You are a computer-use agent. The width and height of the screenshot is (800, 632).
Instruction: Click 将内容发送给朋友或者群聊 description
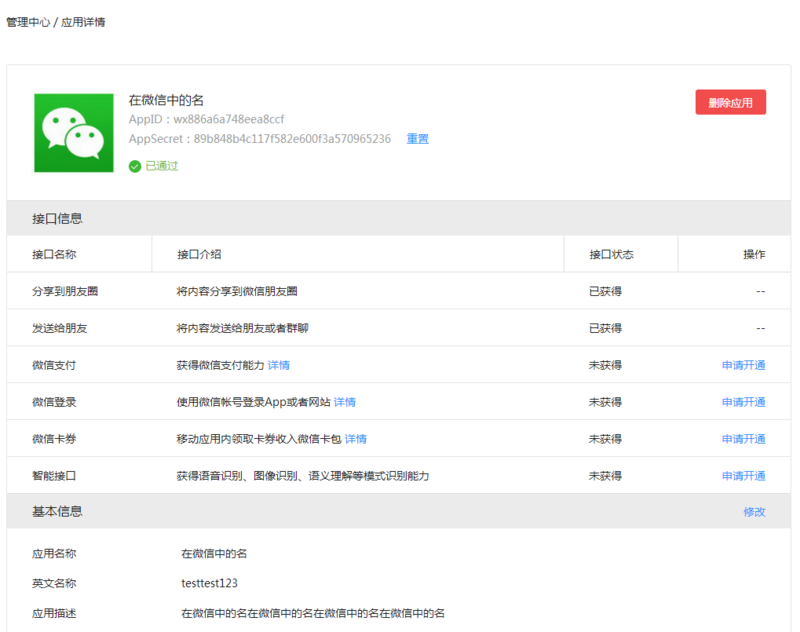[x=242, y=328]
